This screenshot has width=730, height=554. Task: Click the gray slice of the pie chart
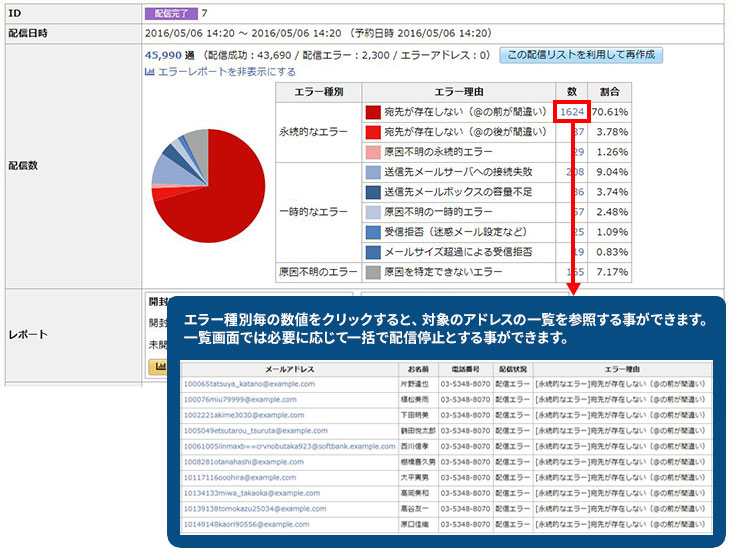199,145
